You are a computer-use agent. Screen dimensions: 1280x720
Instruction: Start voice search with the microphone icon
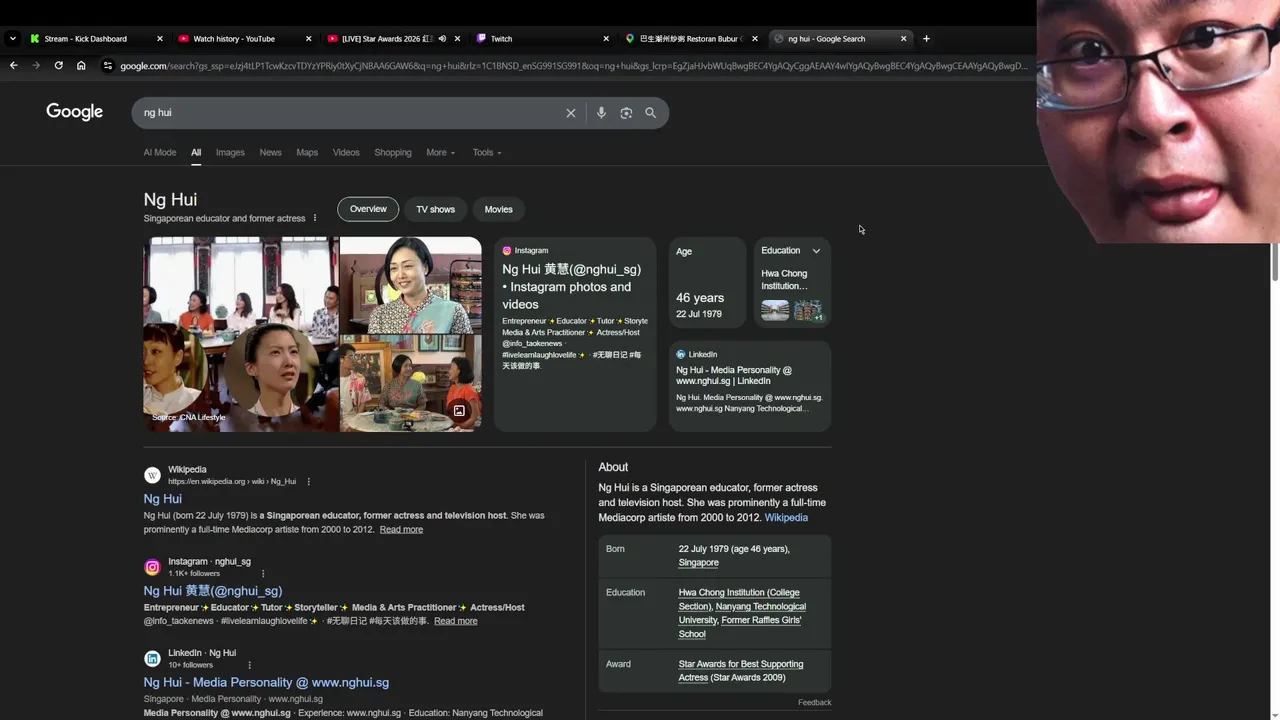click(601, 113)
